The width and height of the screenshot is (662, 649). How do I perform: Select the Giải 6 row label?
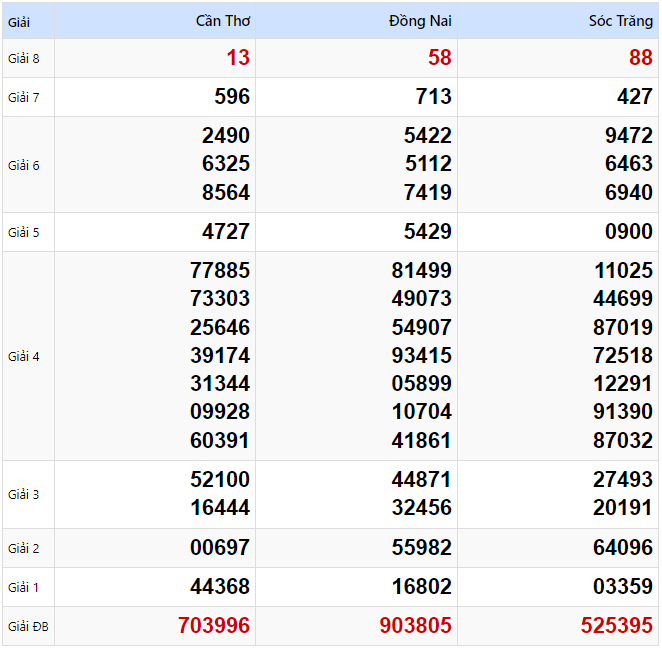coord(24,165)
